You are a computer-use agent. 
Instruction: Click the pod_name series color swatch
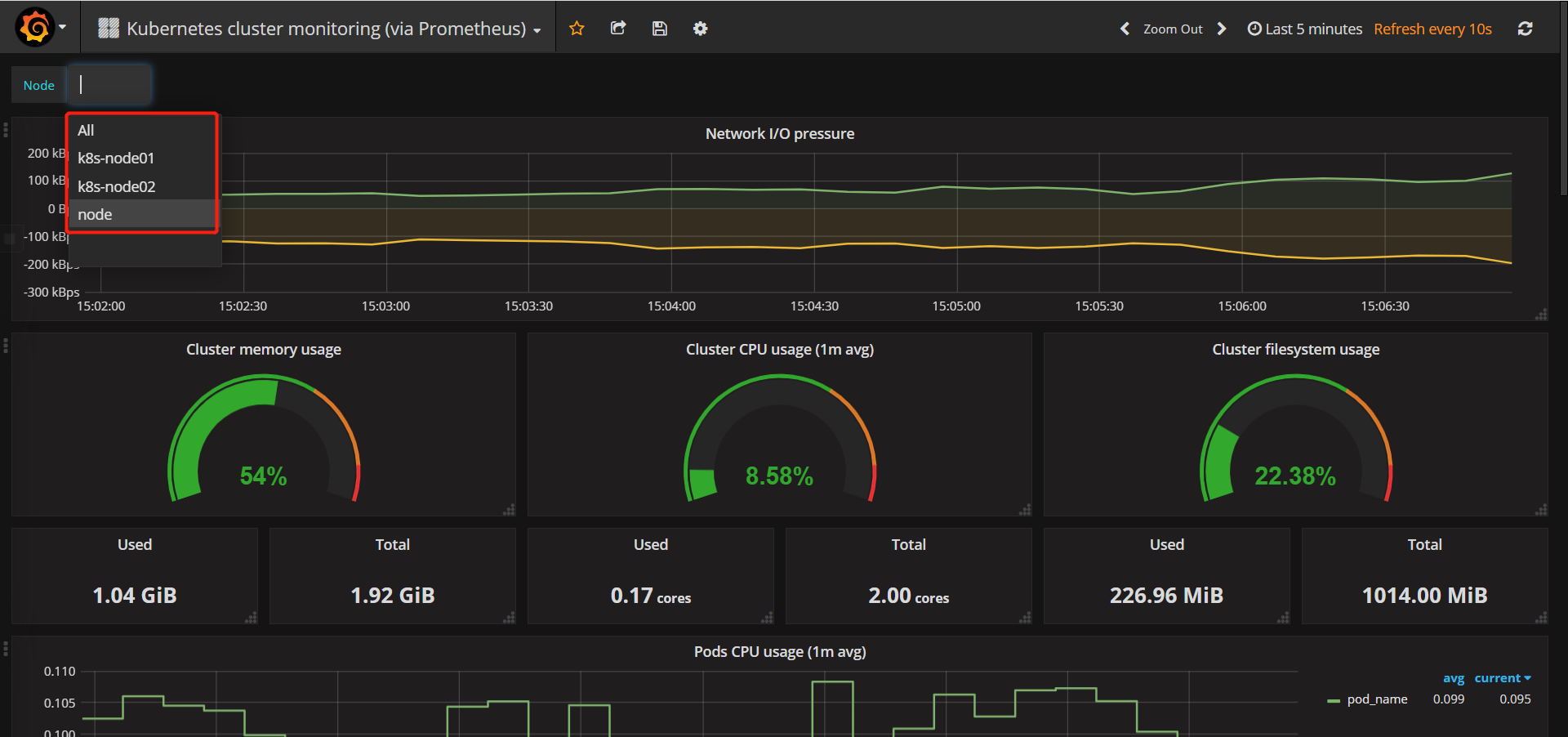click(1334, 700)
